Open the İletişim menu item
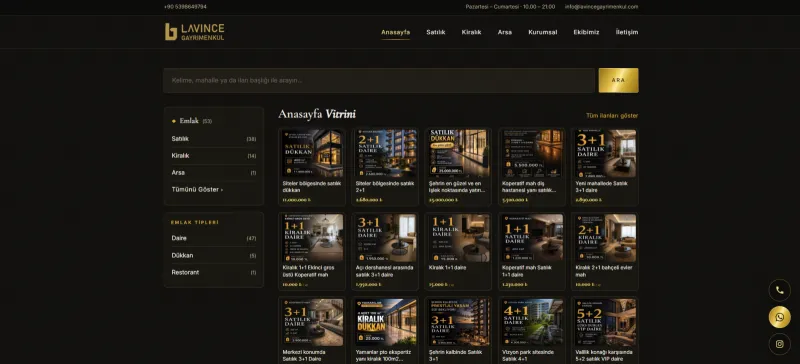The image size is (800, 364). [627, 32]
